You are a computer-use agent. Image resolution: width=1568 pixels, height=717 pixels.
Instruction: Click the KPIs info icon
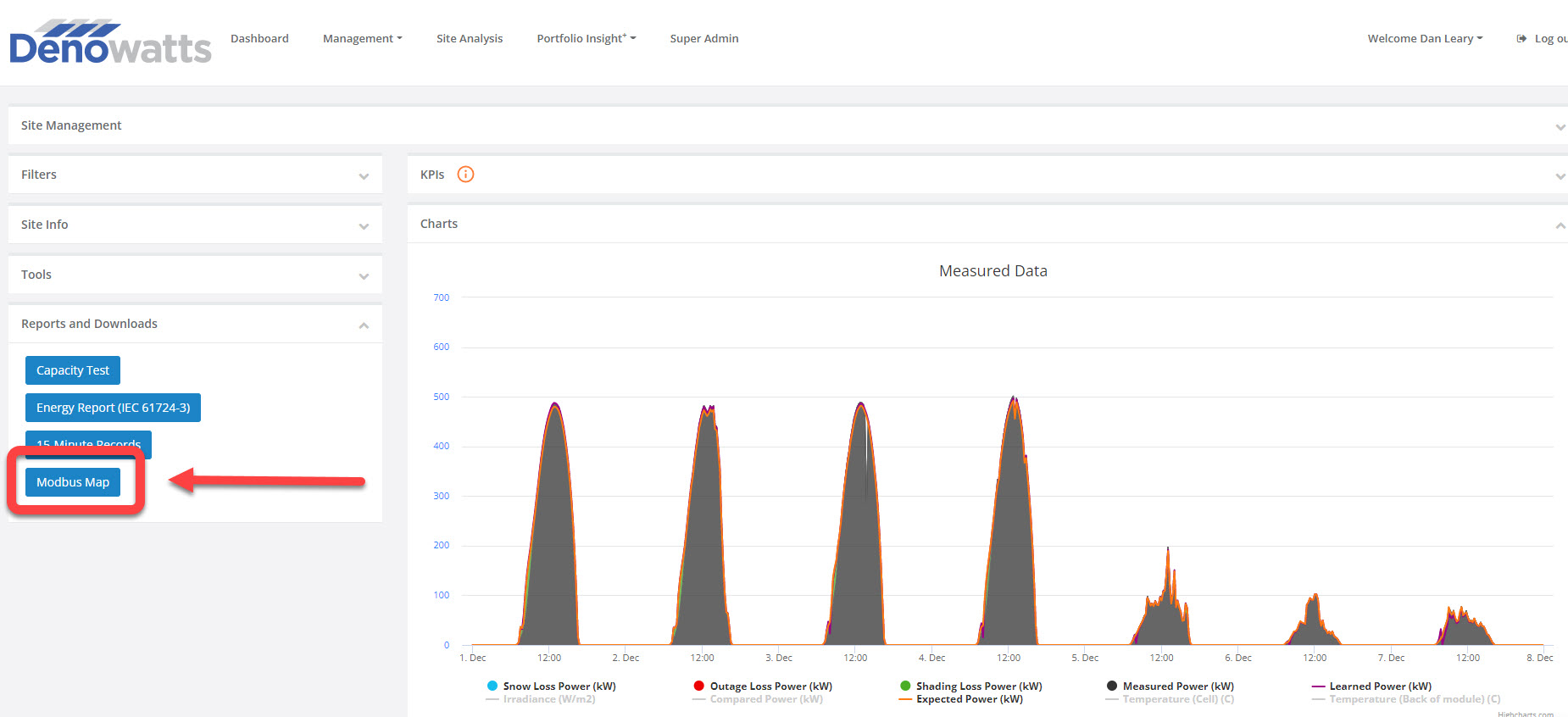coord(465,175)
